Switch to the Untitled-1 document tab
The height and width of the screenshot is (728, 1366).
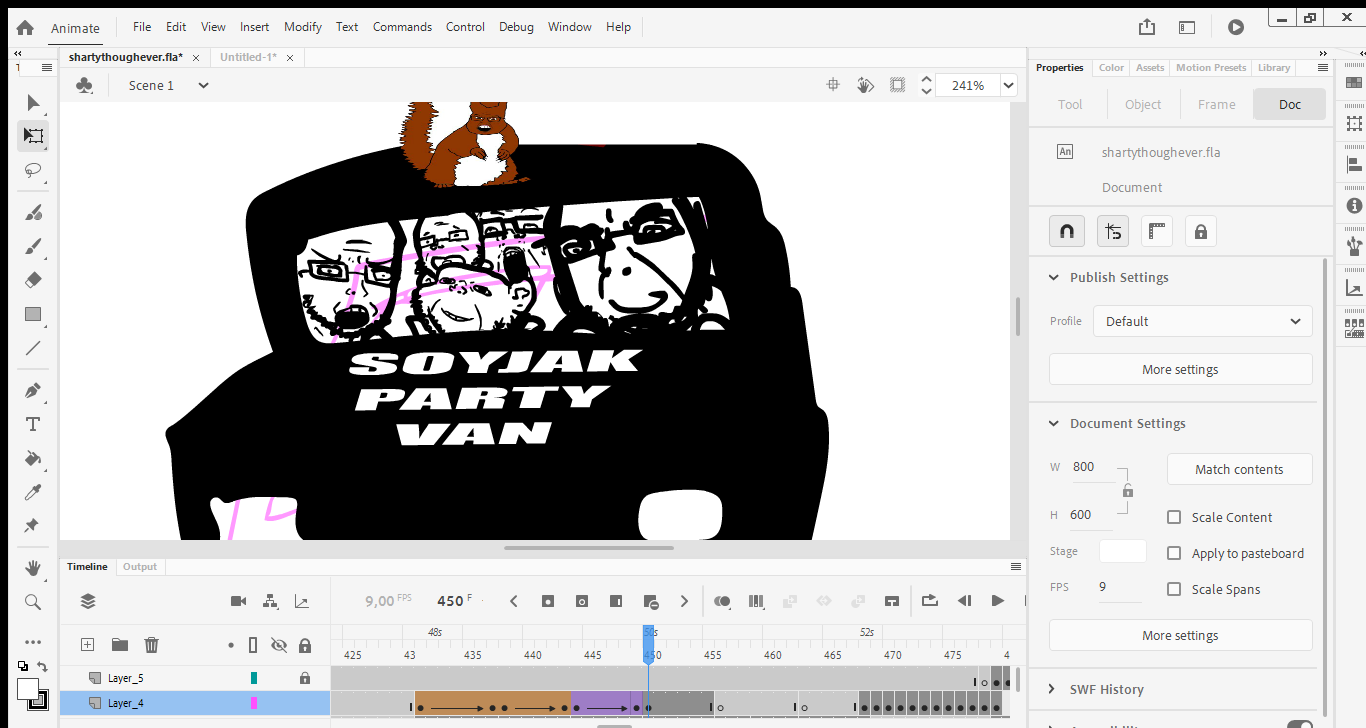click(x=249, y=57)
